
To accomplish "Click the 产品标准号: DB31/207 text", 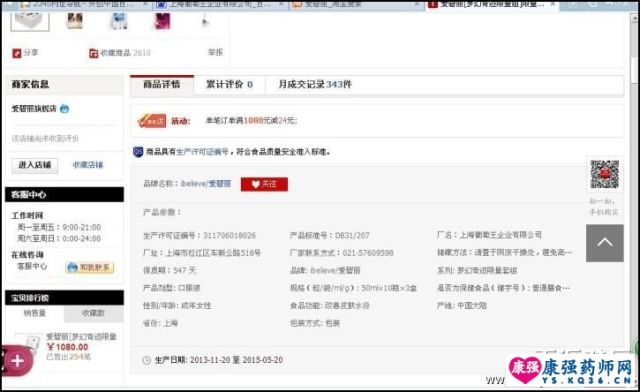I will [329, 236].
